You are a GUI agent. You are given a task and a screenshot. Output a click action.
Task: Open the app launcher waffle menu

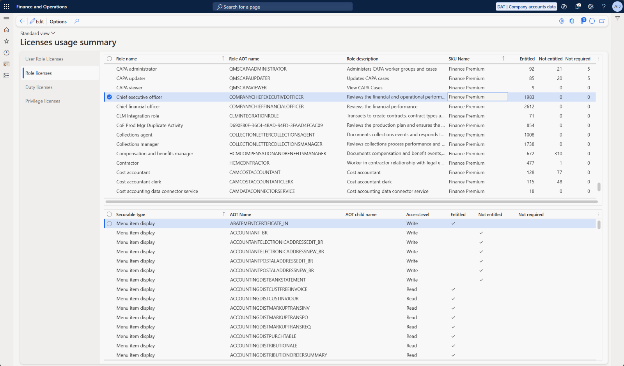click(x=6, y=6)
